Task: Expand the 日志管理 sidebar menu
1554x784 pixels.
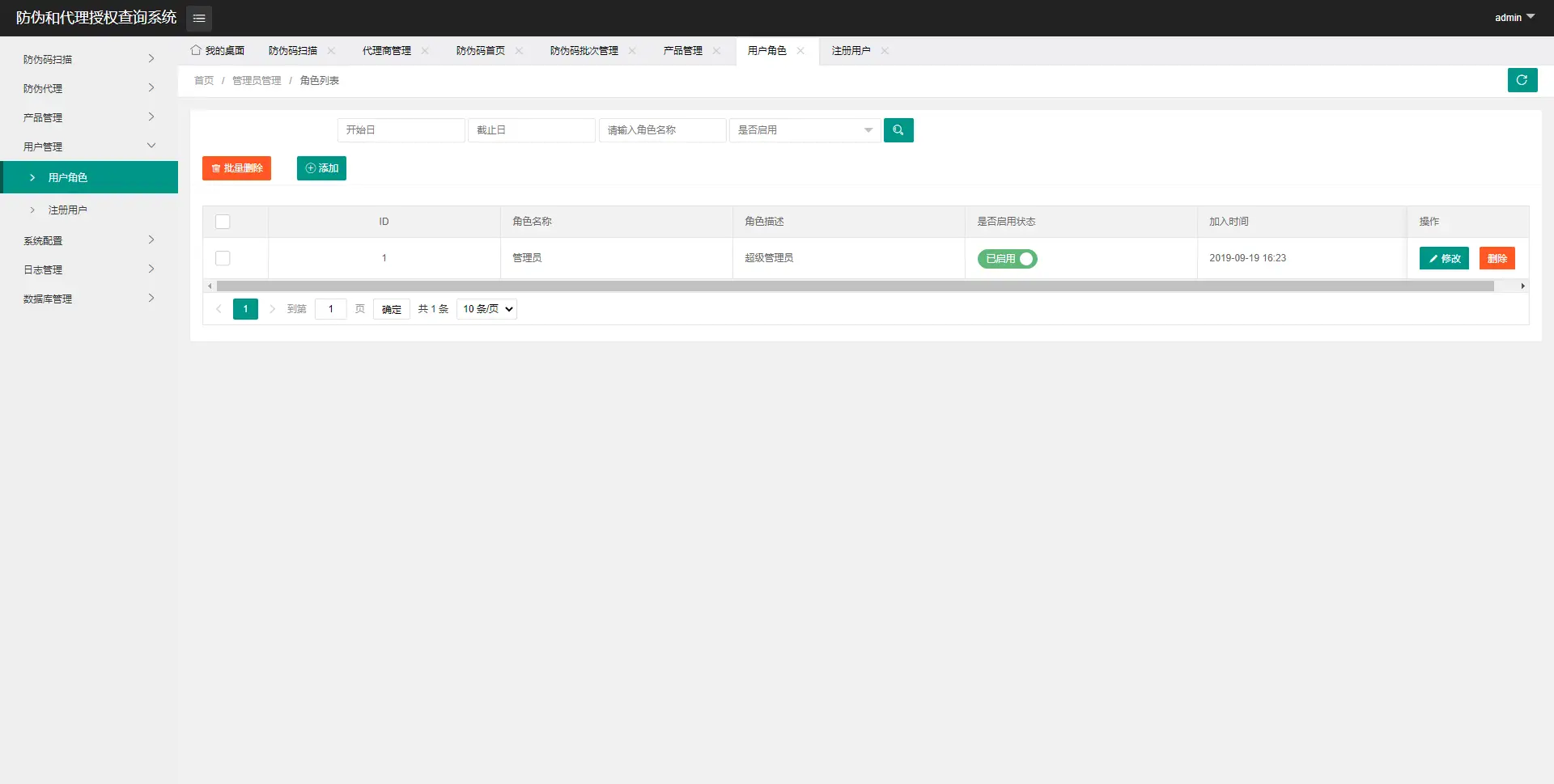Action: [89, 269]
